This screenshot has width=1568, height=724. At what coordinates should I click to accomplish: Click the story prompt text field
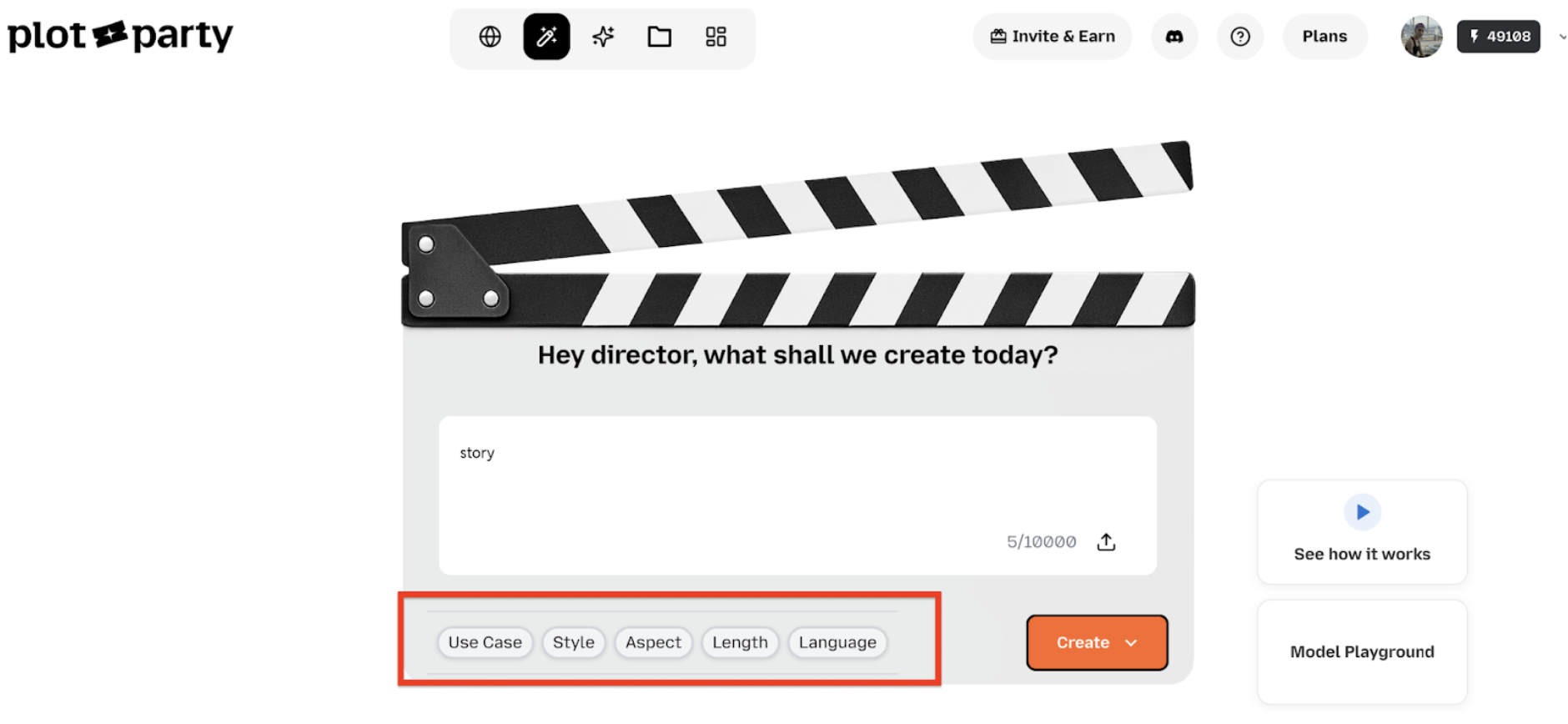[x=797, y=495]
